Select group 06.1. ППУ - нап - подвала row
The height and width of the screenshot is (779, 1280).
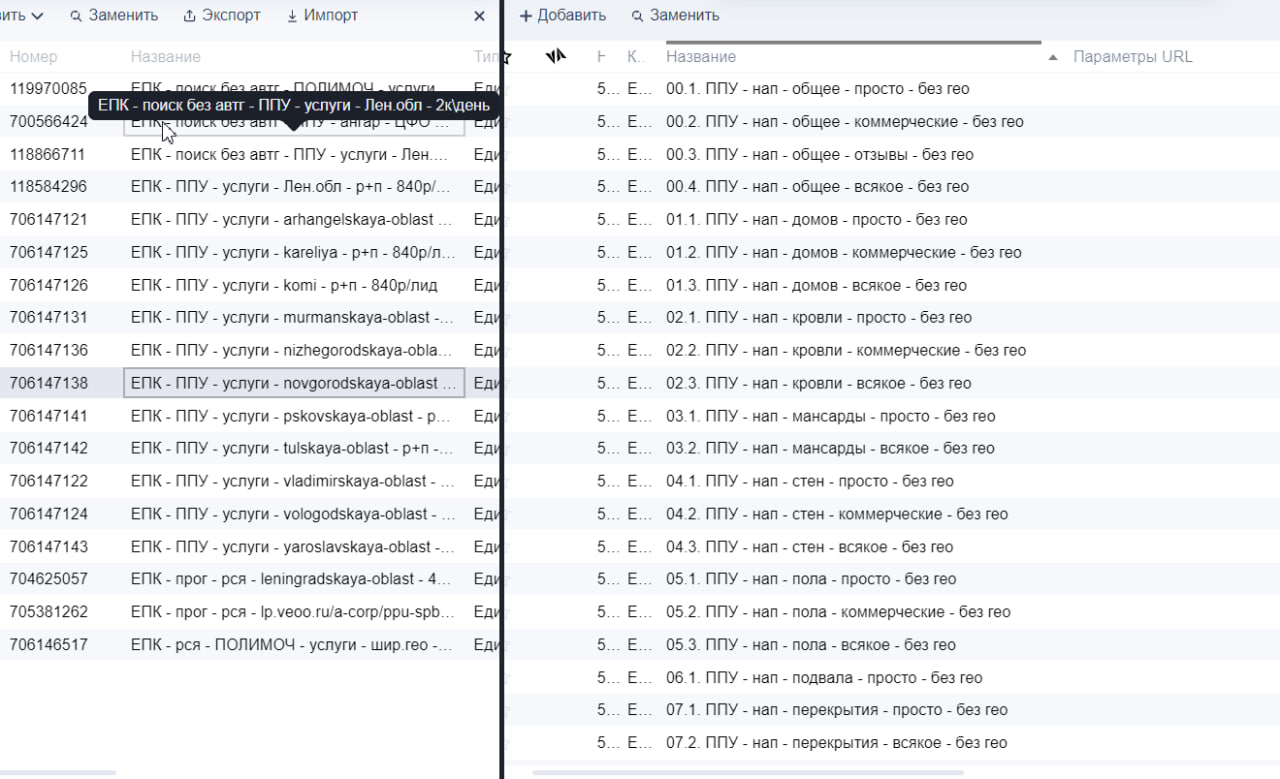coord(824,678)
